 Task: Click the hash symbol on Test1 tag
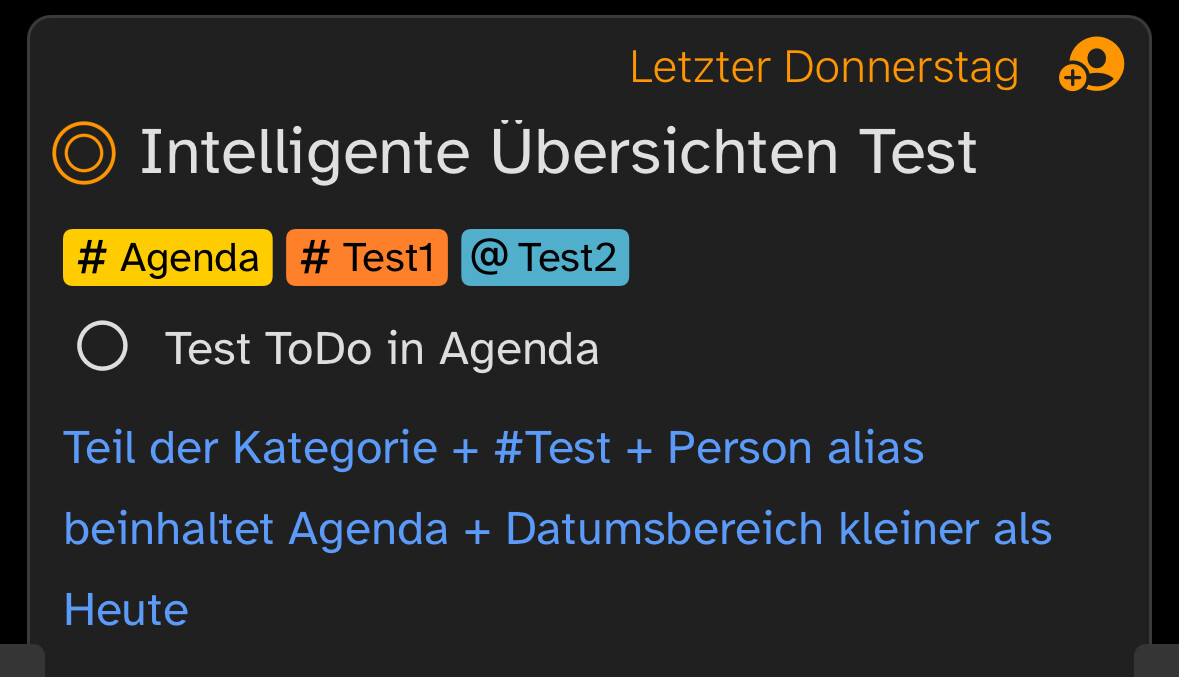(315, 258)
